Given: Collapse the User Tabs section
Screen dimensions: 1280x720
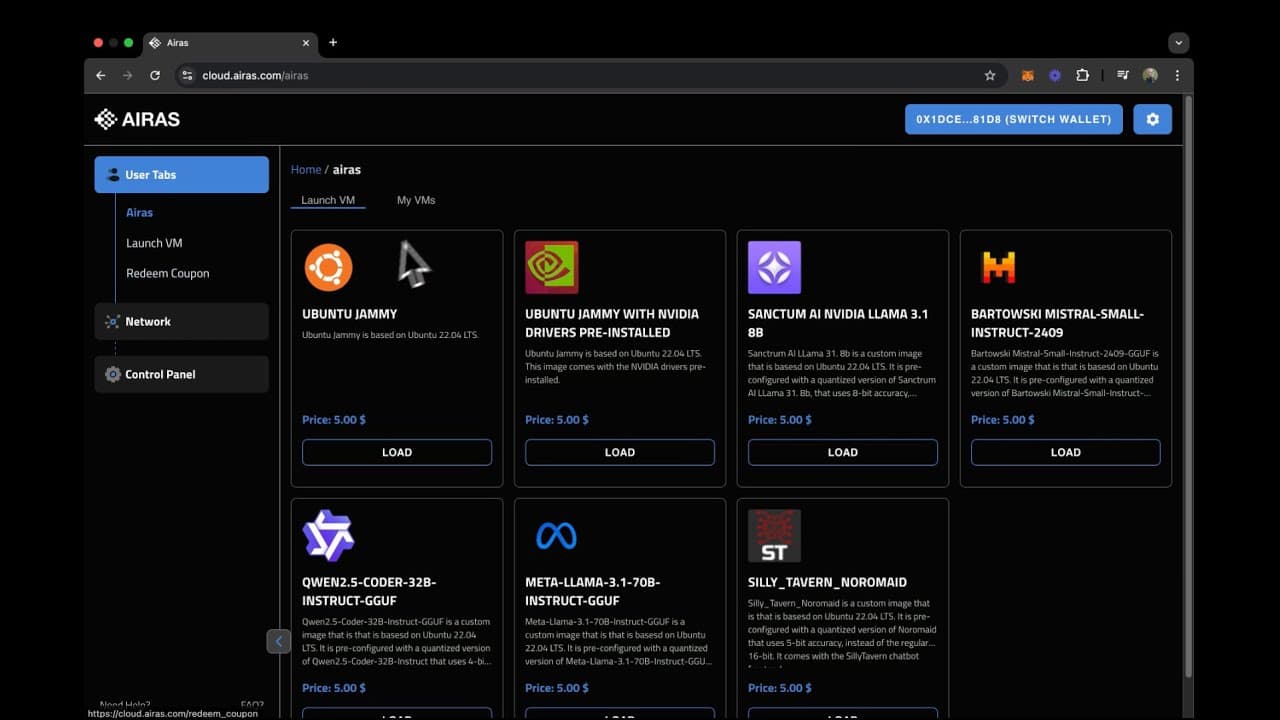Looking at the screenshot, I should (x=182, y=175).
